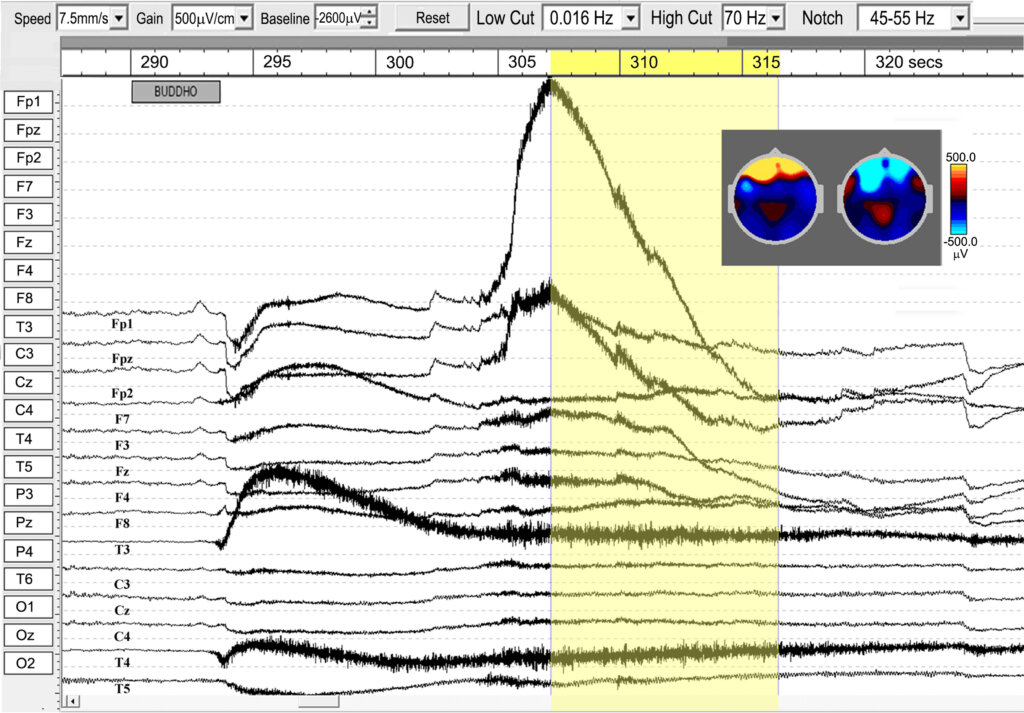Click the BUDDHO event marker button
Image resolution: width=1024 pixels, height=713 pixels.
click(176, 91)
